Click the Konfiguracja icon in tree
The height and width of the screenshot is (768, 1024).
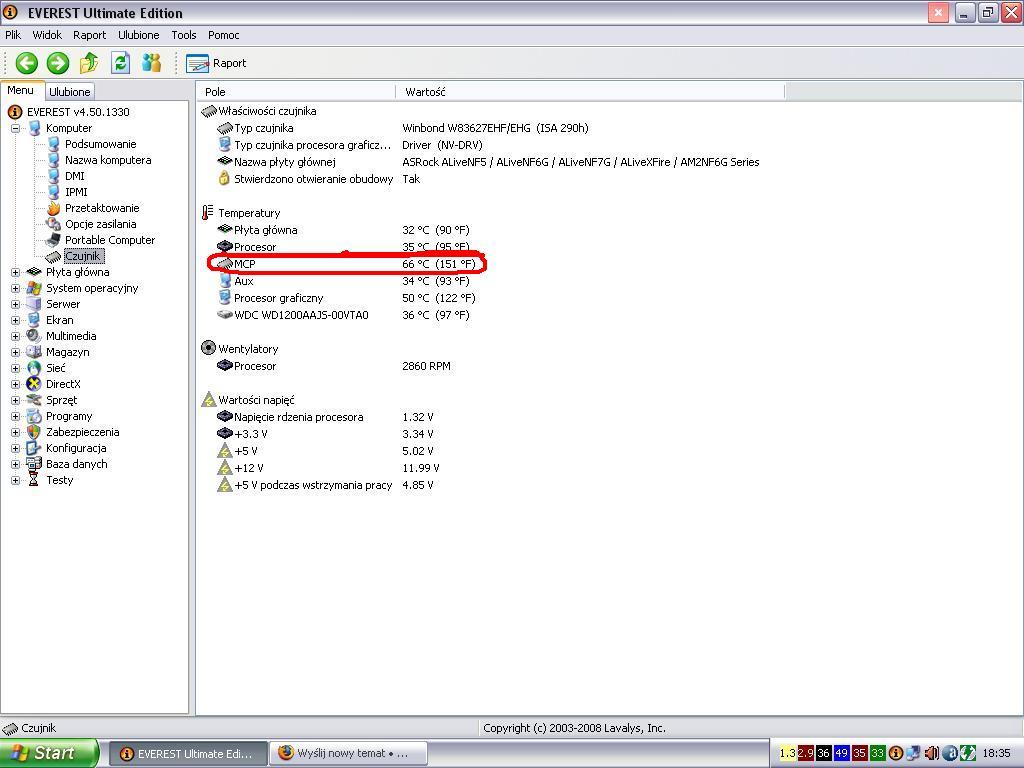[x=34, y=449]
